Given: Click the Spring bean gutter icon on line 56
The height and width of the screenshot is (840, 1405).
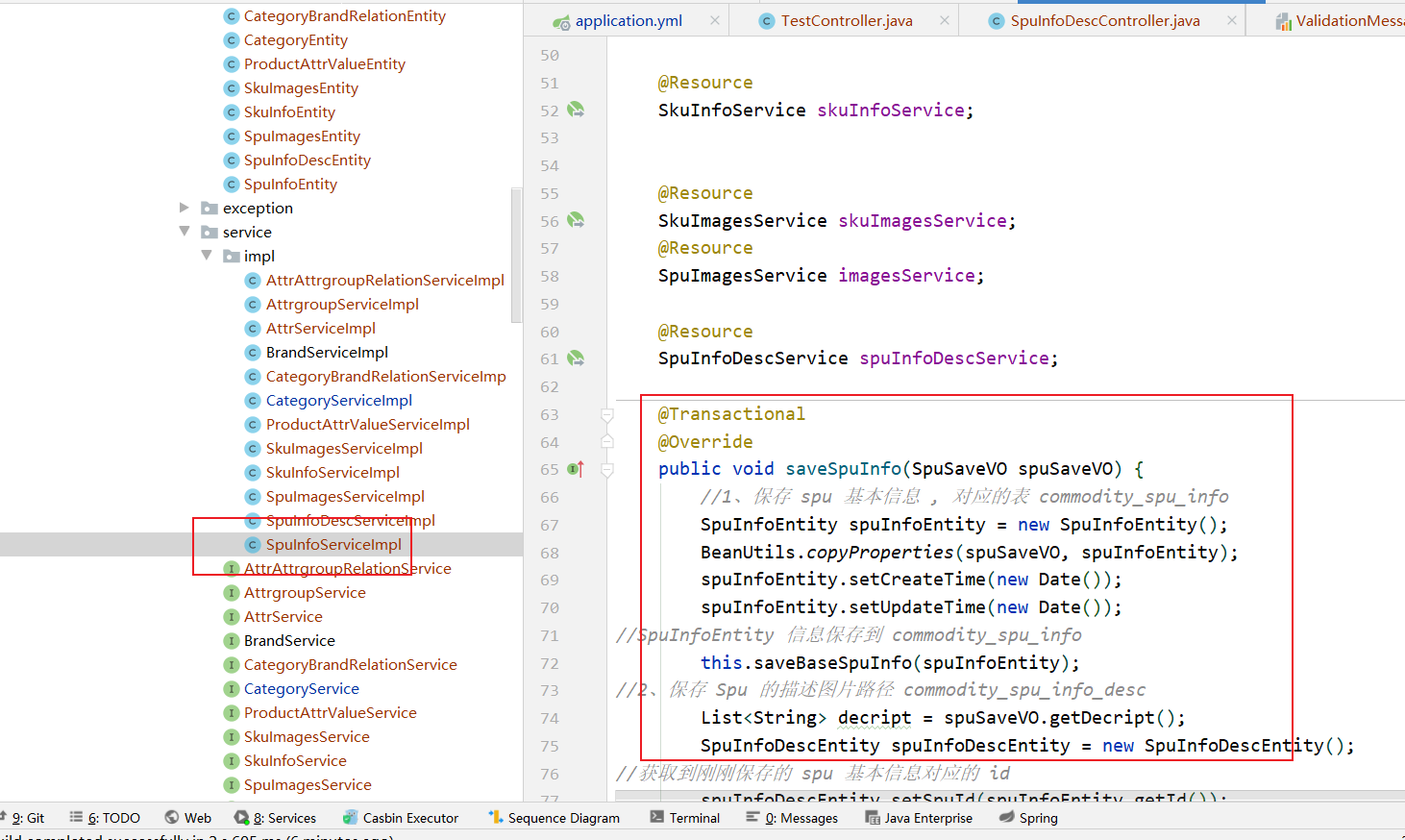Looking at the screenshot, I should click(x=576, y=220).
